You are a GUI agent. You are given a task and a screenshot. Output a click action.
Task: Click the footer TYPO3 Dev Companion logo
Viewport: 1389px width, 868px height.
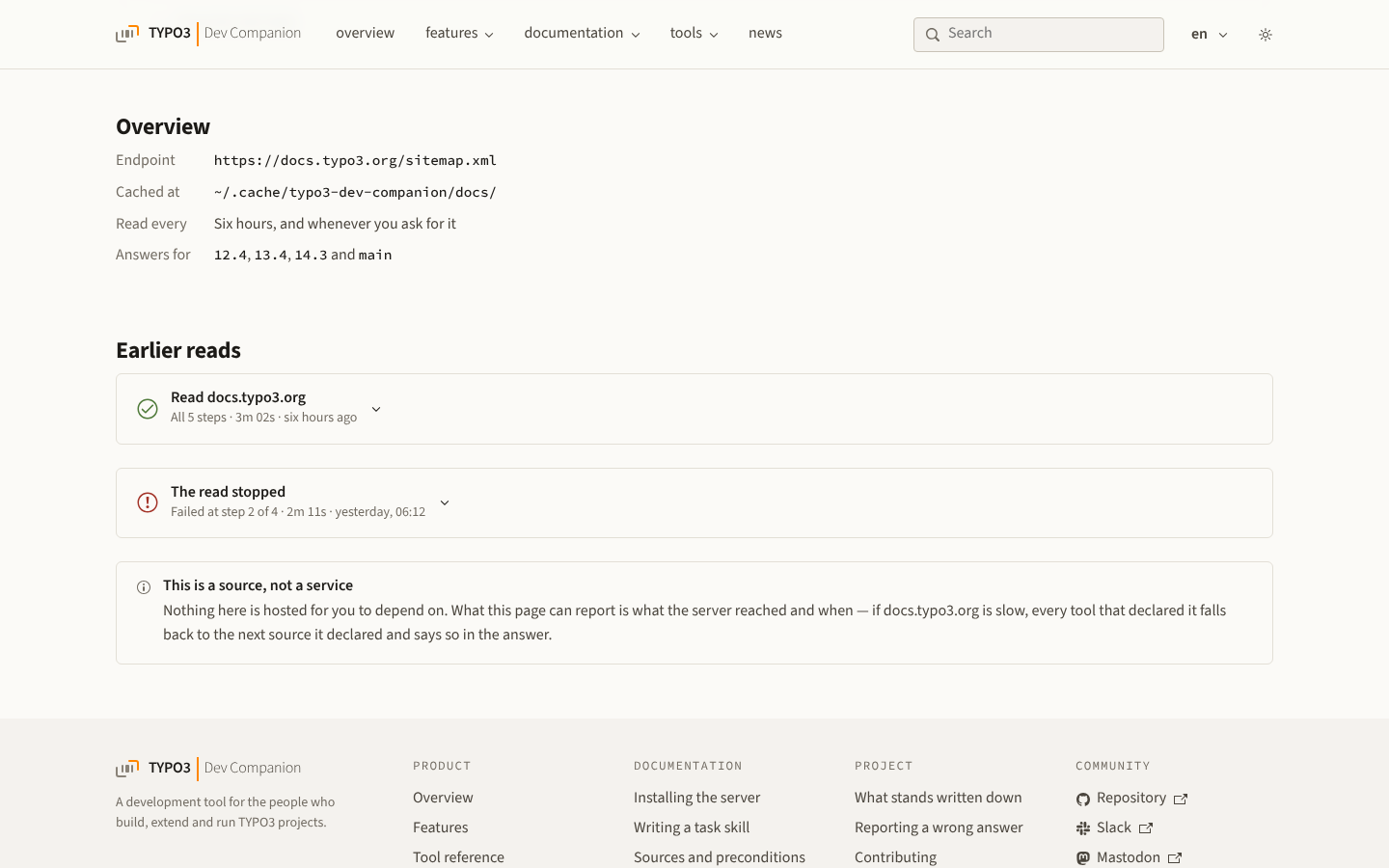[x=208, y=769]
